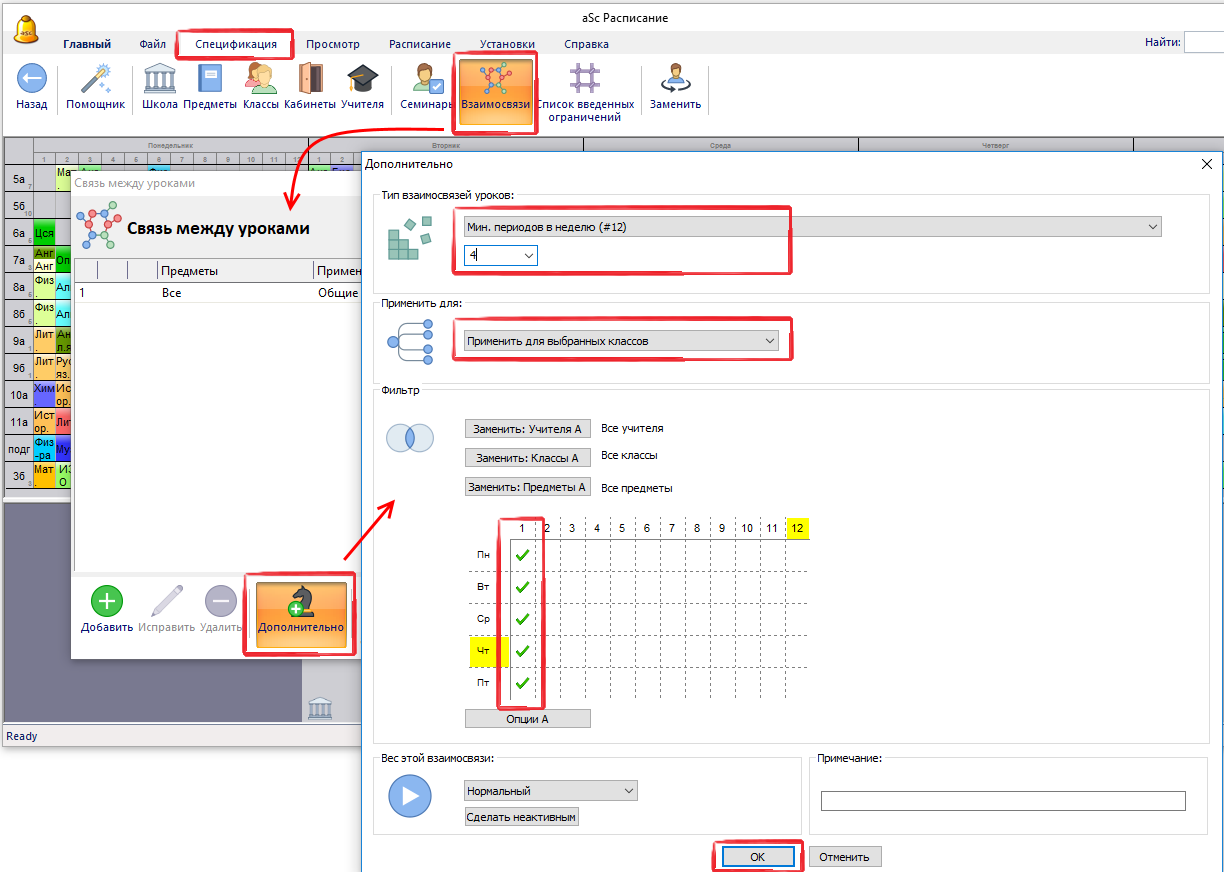Expand the Нормальный weight dropdown
This screenshot has width=1224, height=872.
pos(628,791)
